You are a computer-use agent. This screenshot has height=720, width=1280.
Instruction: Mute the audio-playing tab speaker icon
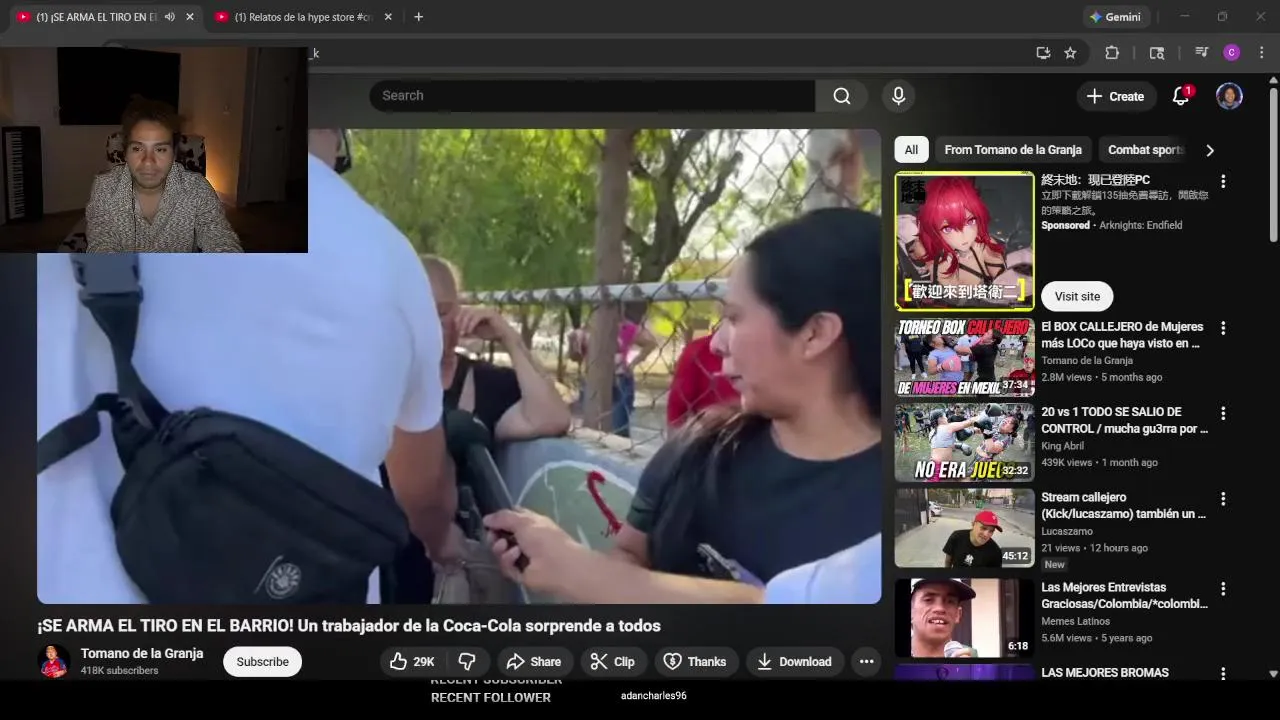coord(169,17)
